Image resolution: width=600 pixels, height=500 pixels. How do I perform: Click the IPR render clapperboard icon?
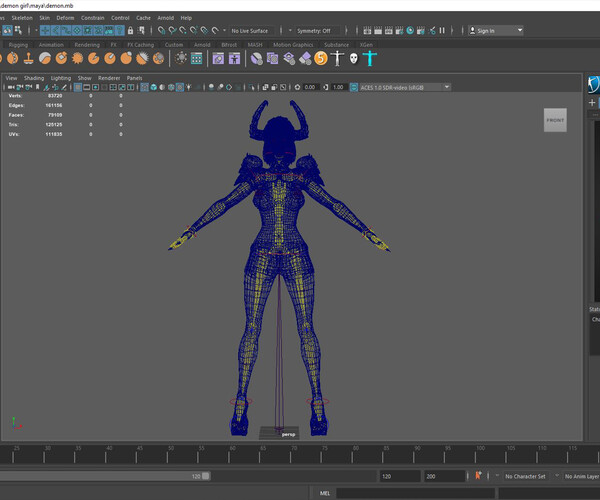pos(388,31)
